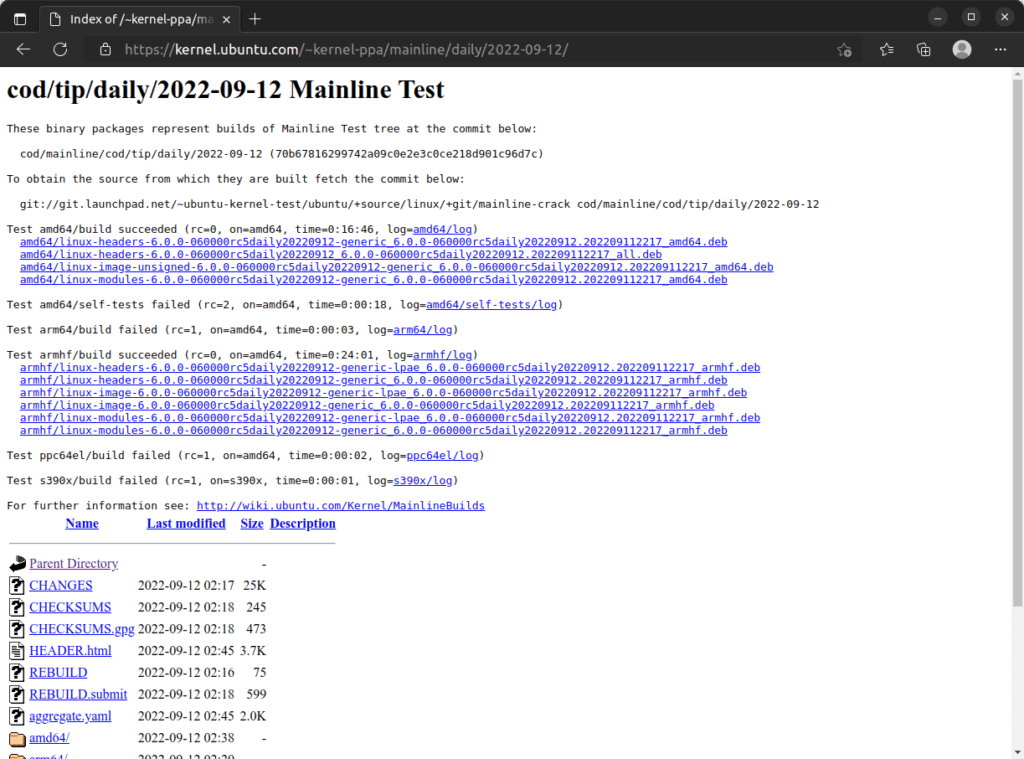Image resolution: width=1024 pixels, height=759 pixels.
Task: Open the REBUILD.submit file
Action: coord(78,694)
